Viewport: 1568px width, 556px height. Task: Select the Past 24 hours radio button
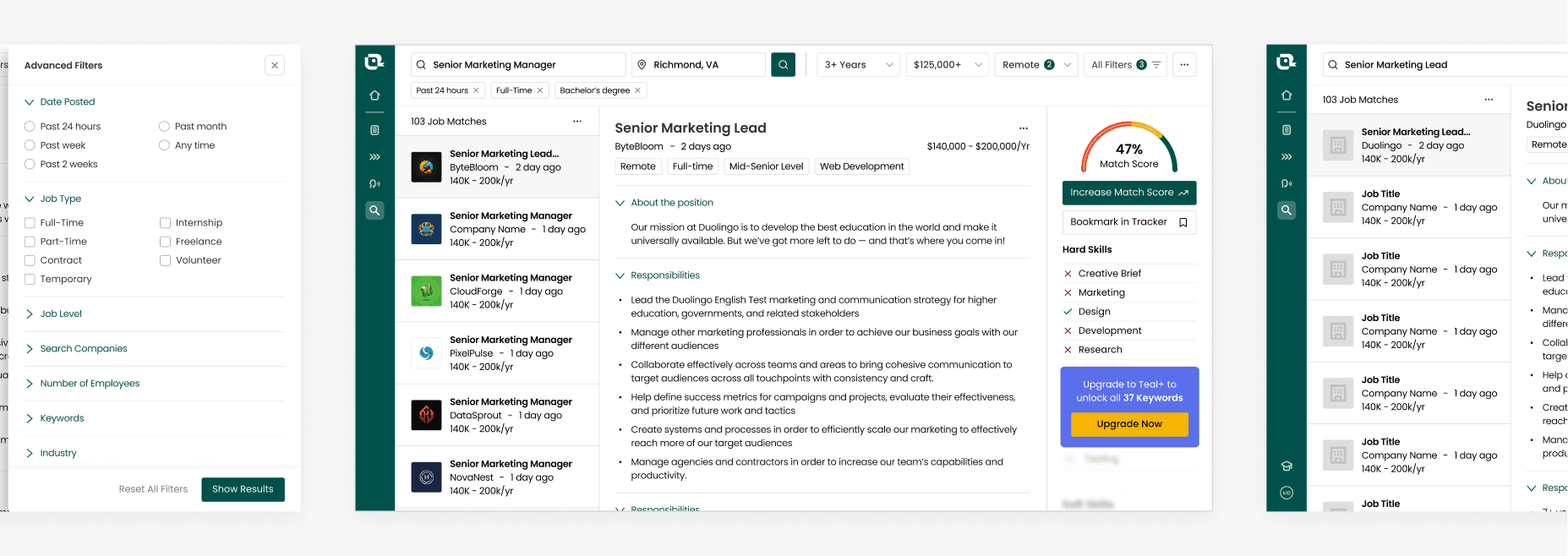(x=30, y=127)
